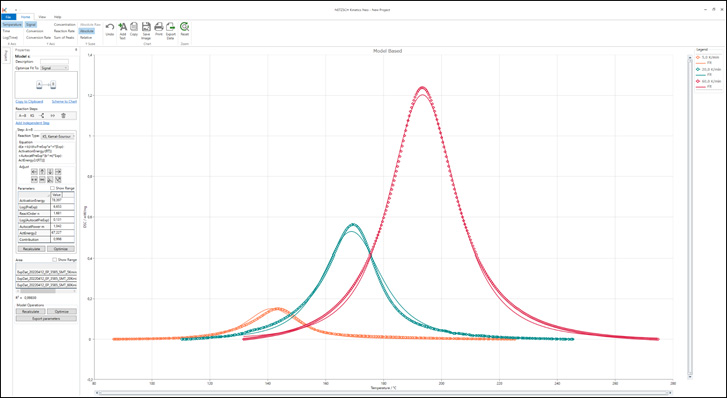The height and width of the screenshot is (398, 727).
Task: Select the first ExpDat row in Area list
Action: click(46, 272)
